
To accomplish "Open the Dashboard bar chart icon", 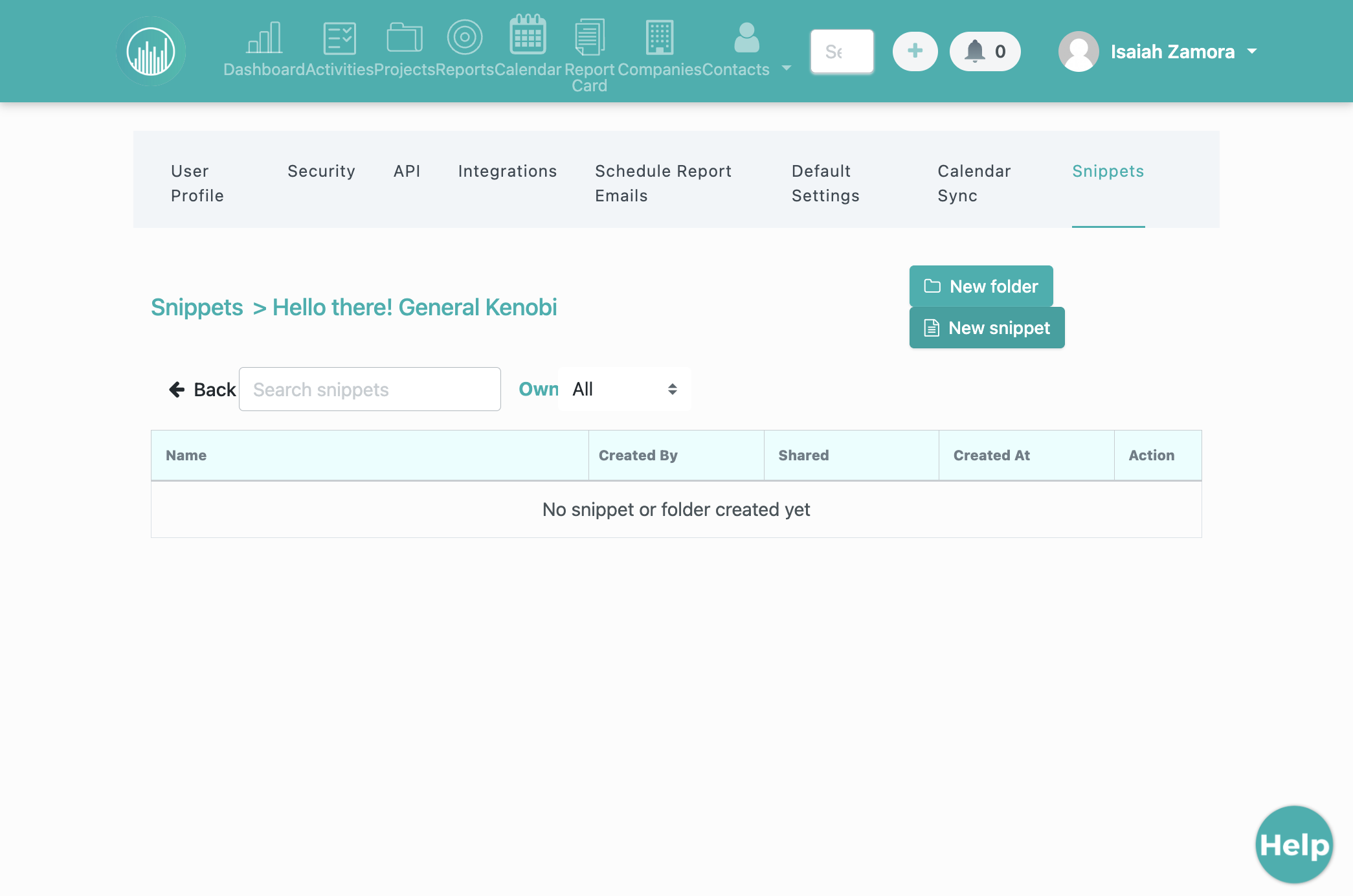I will (x=264, y=38).
